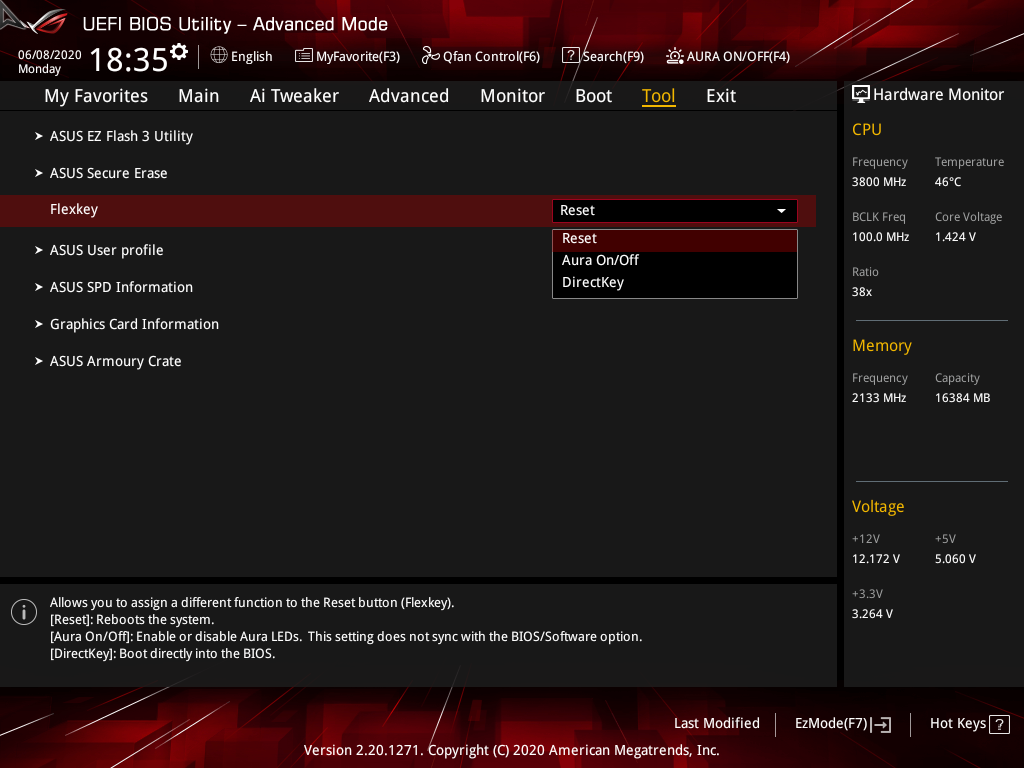
Task: Click Core Voltage value 1.424 V
Action: [955, 237]
